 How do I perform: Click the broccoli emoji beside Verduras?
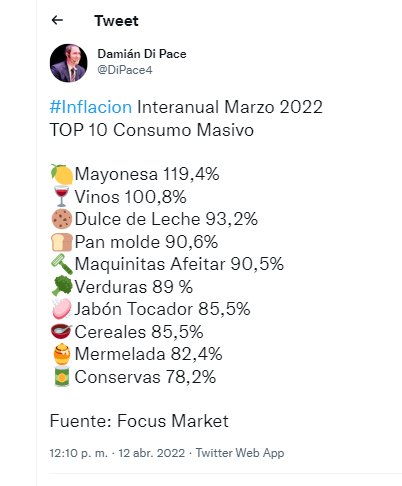point(62,286)
